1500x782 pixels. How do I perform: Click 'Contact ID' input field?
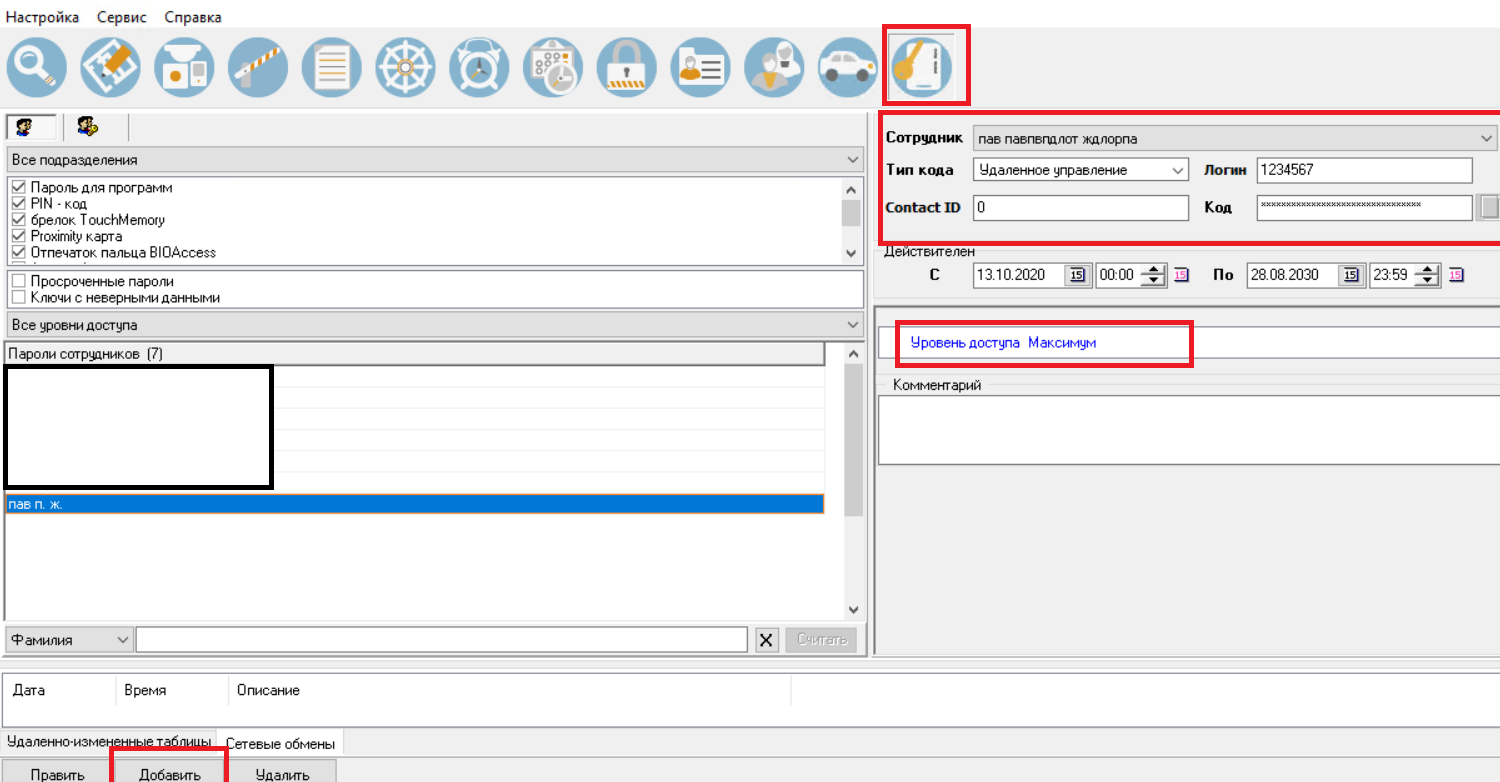click(1080, 208)
